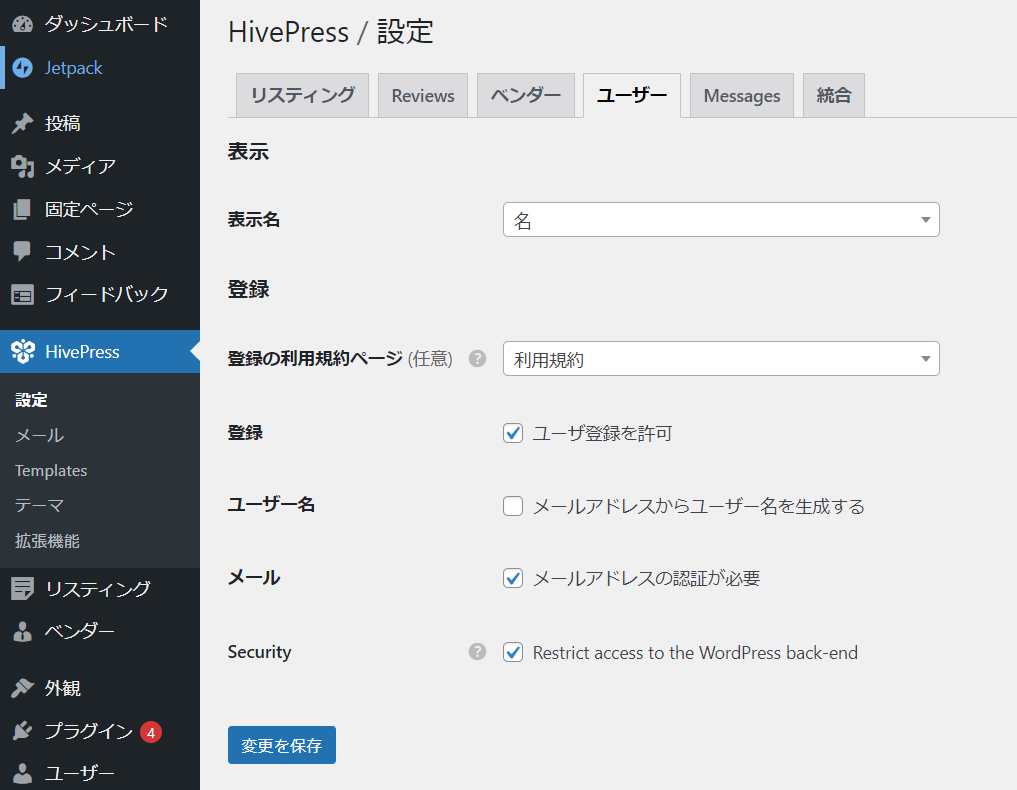The width and height of the screenshot is (1017, 790).
Task: Click the Jetpack lightning bolt icon
Action: point(23,68)
